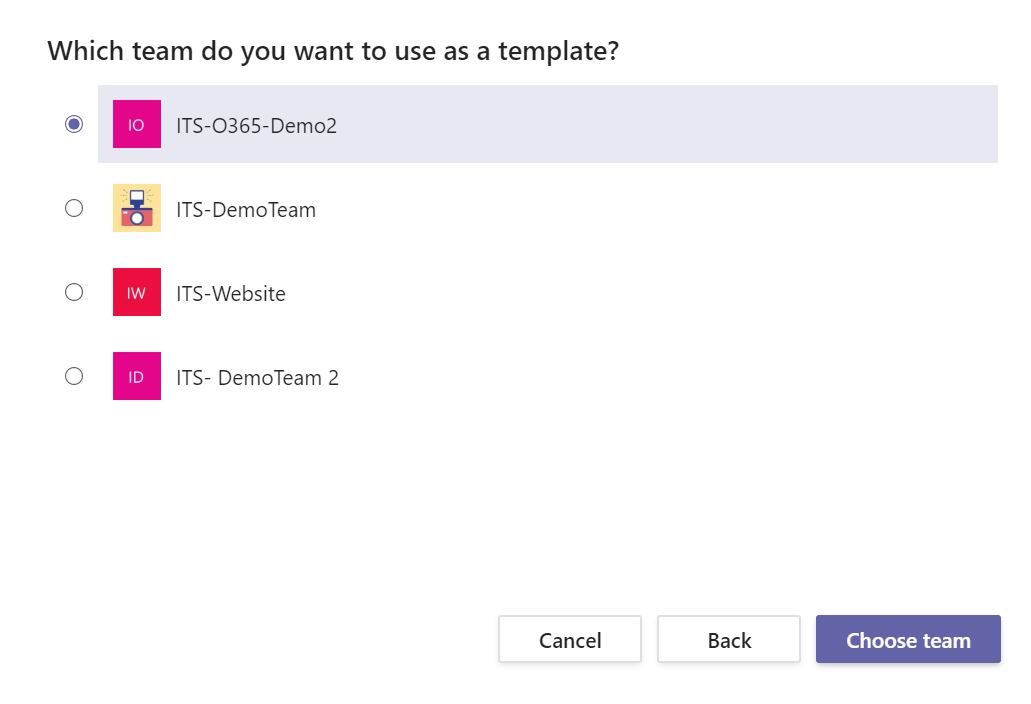Pick the ITS- DemoTeam 2 radio button

pos(74,377)
